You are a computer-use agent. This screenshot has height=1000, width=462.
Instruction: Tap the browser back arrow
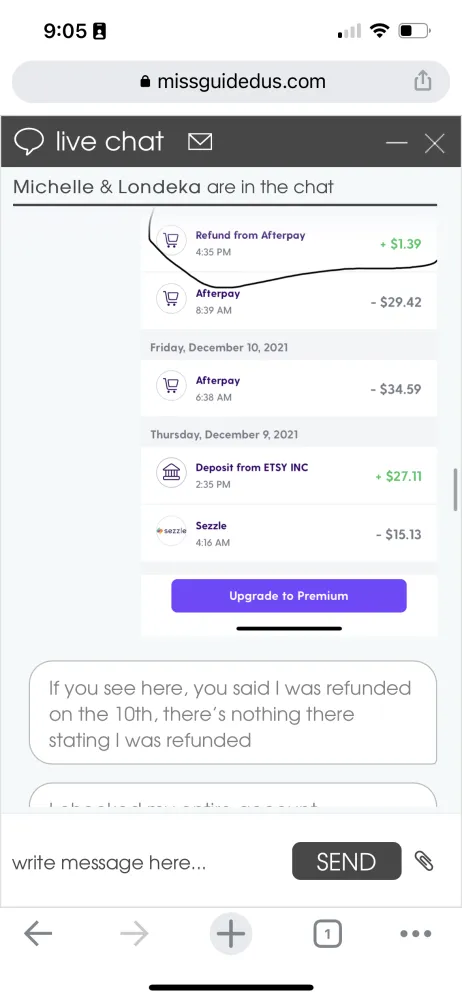(38, 934)
